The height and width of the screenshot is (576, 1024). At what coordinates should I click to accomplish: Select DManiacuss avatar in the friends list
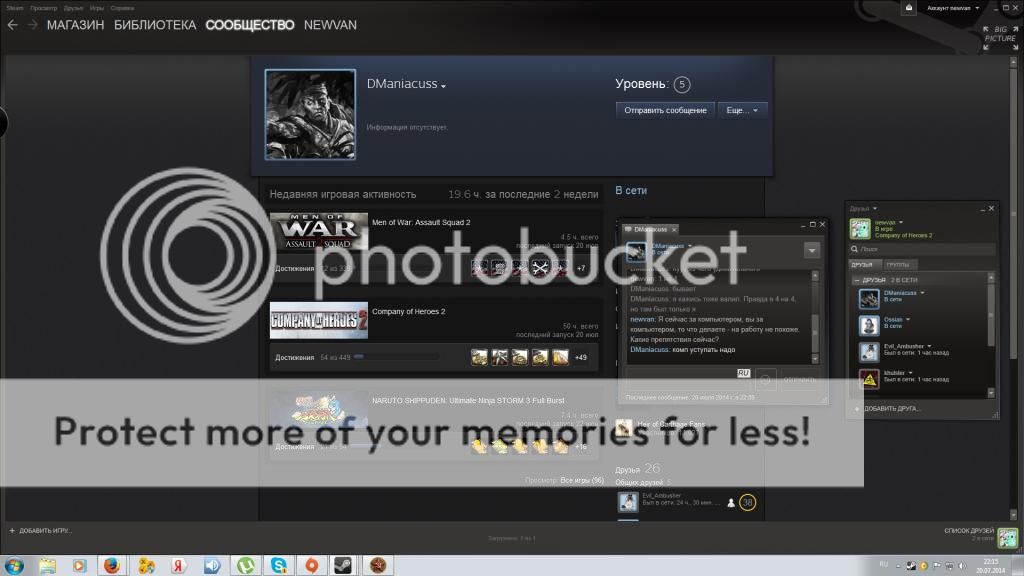869,298
